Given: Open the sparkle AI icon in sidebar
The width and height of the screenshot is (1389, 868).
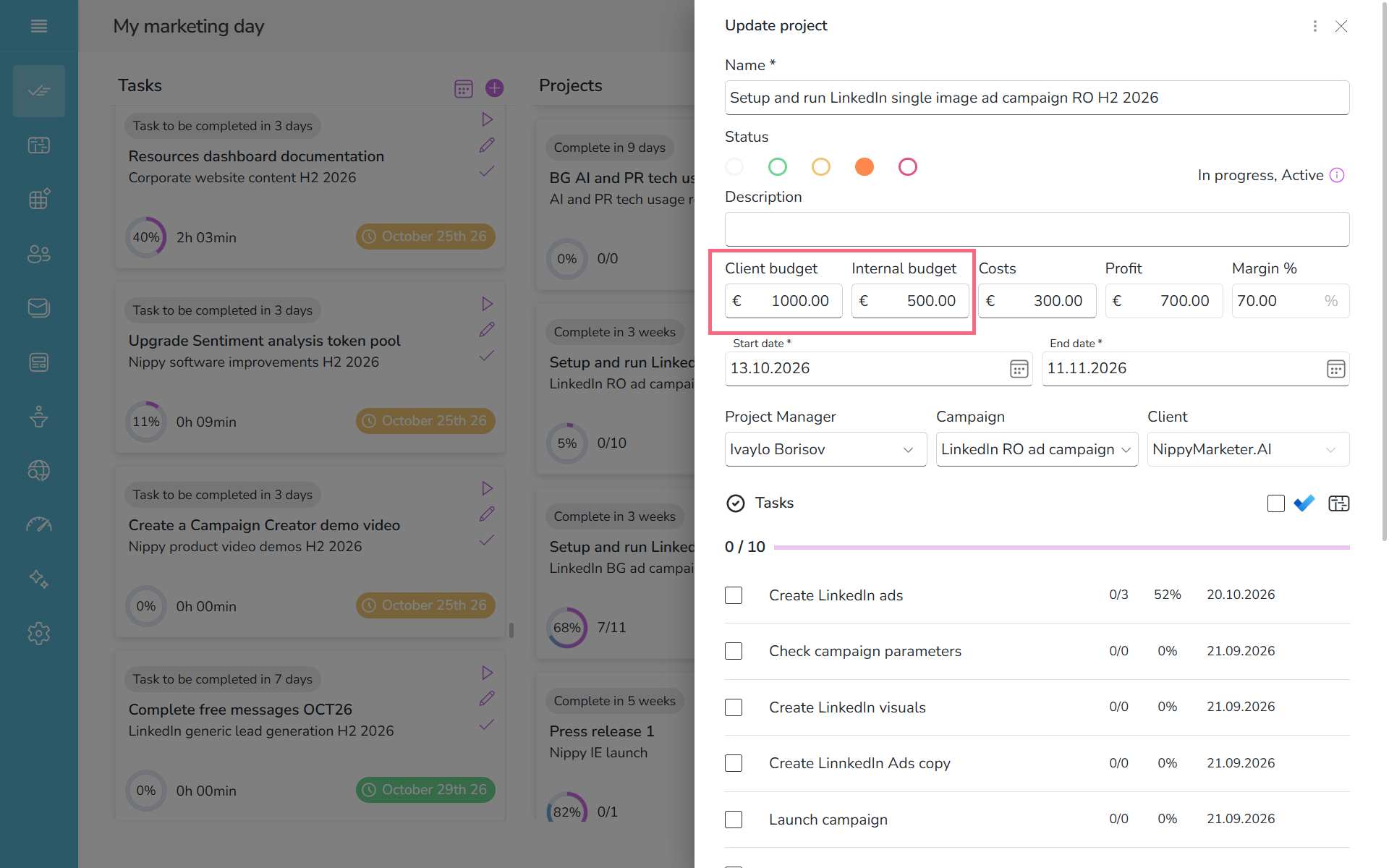Looking at the screenshot, I should (x=39, y=579).
